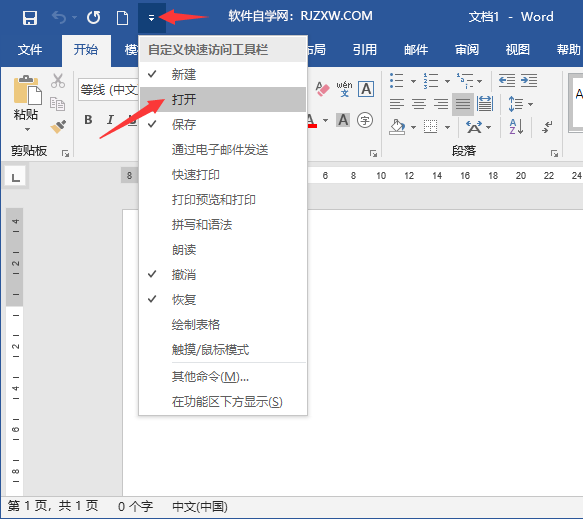Image resolution: width=583 pixels, height=519 pixels.
Task: Open the Numbering dropdown arrow
Action: tap(447, 81)
